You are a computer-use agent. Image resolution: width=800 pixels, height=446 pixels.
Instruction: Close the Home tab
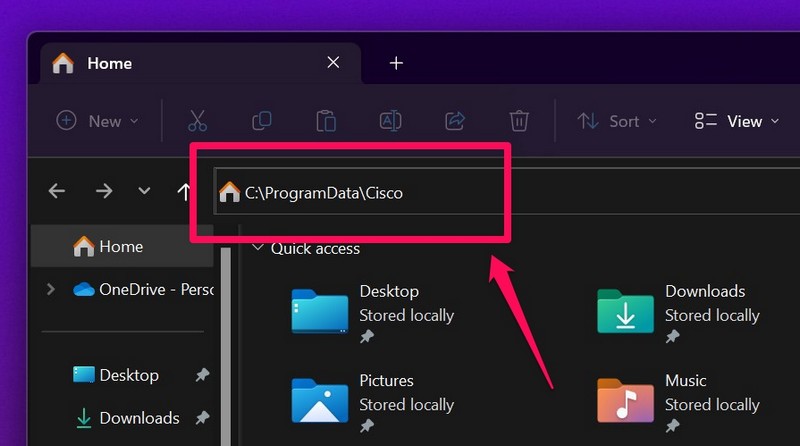[x=333, y=62]
